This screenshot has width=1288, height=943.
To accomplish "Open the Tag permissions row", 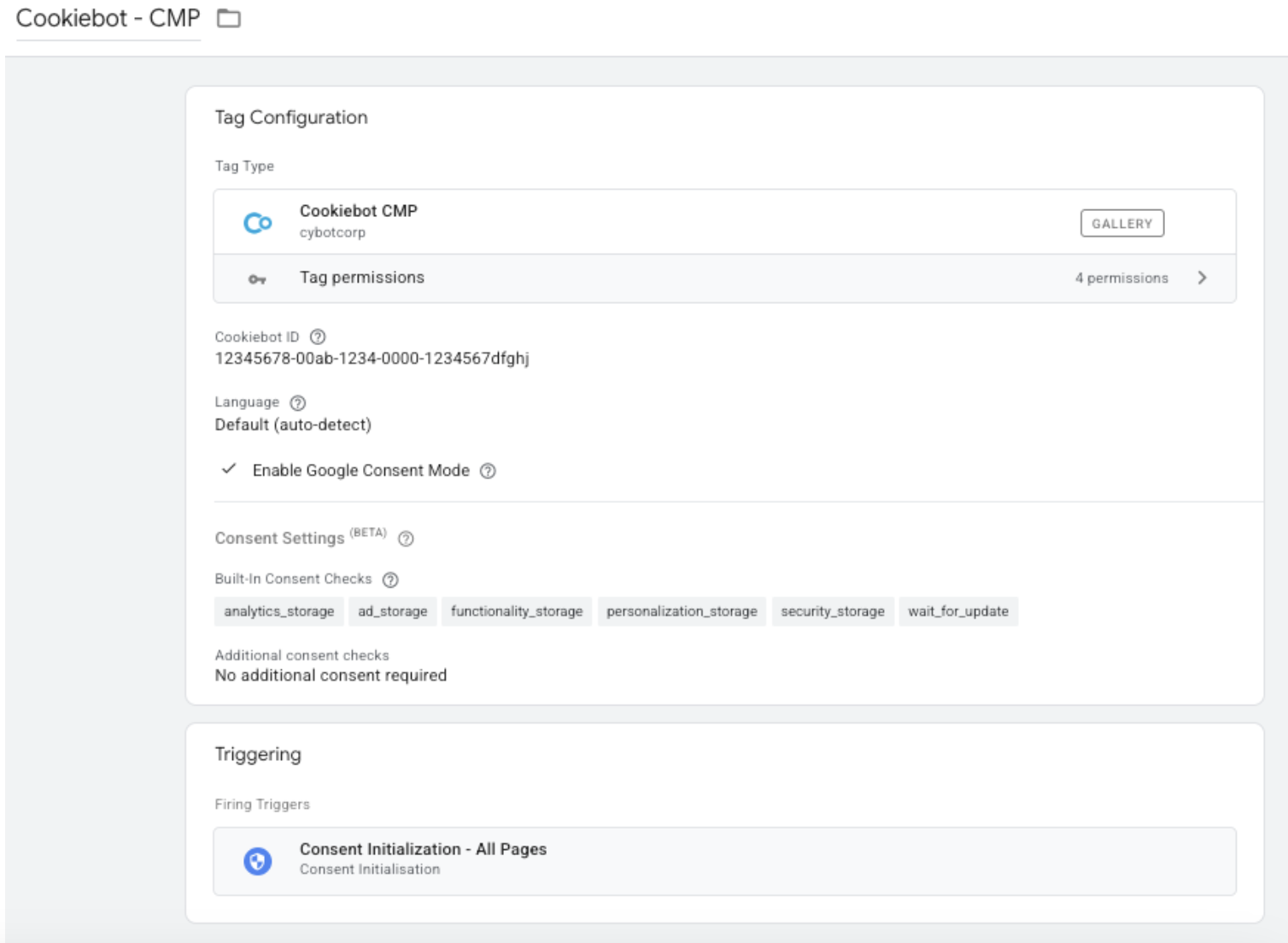I will coord(724,278).
